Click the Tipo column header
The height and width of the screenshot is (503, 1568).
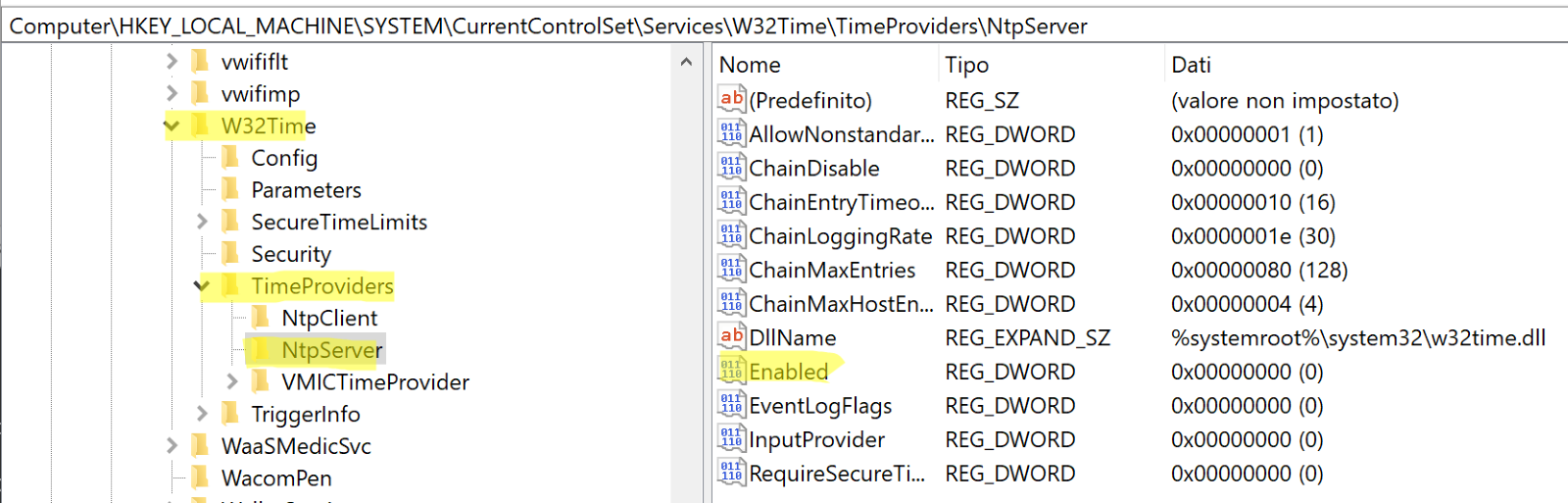click(x=967, y=65)
